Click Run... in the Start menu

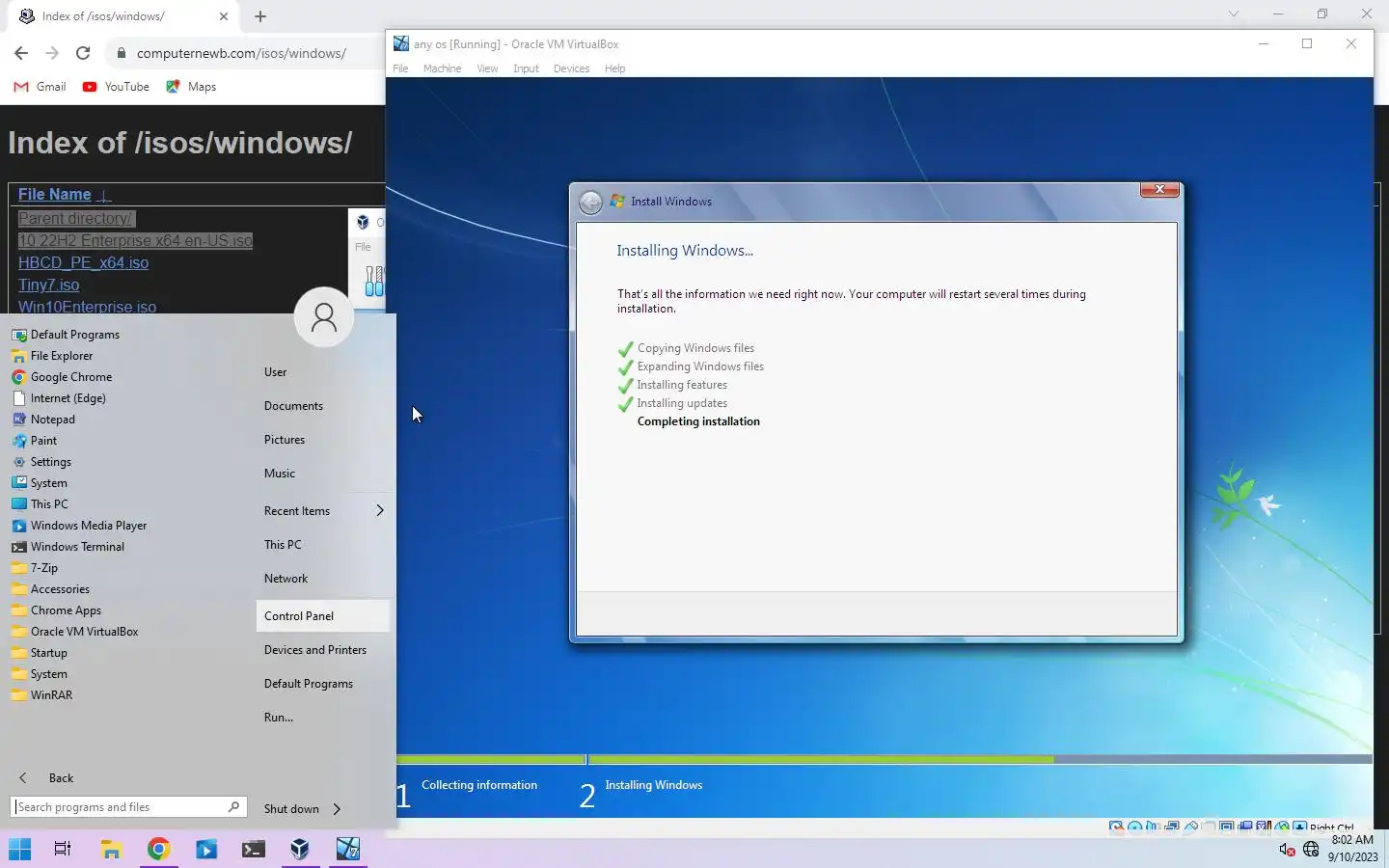[x=279, y=718]
